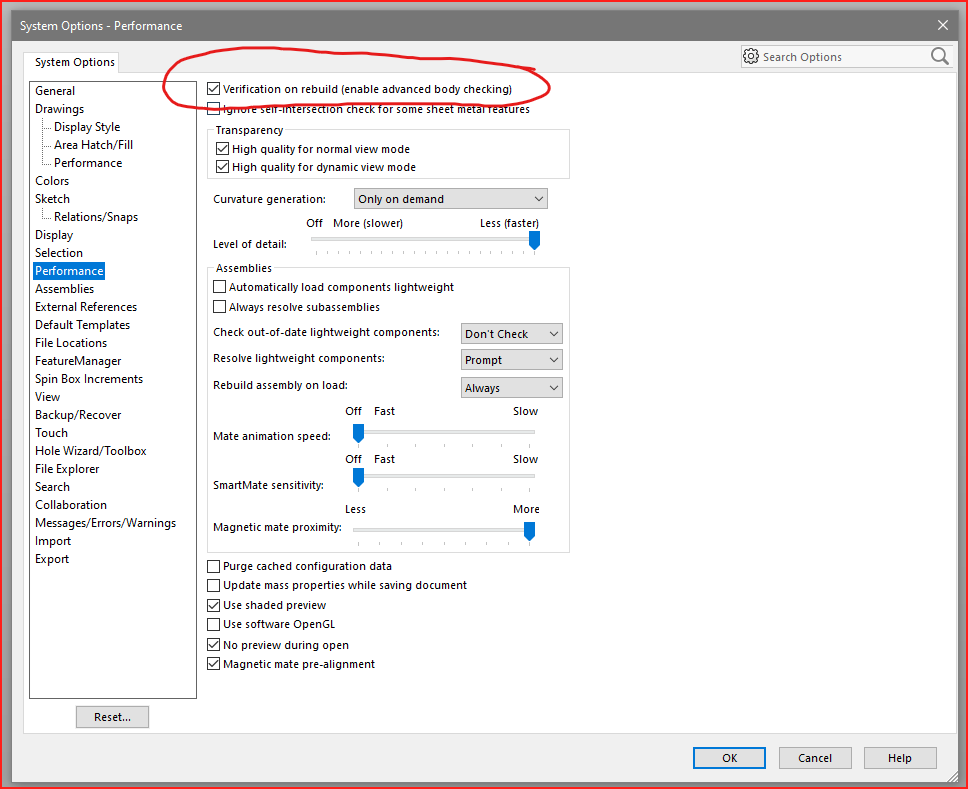Screen dimensions: 968x789
Task: Click the Level of detail slider handle
Action: pos(534,240)
